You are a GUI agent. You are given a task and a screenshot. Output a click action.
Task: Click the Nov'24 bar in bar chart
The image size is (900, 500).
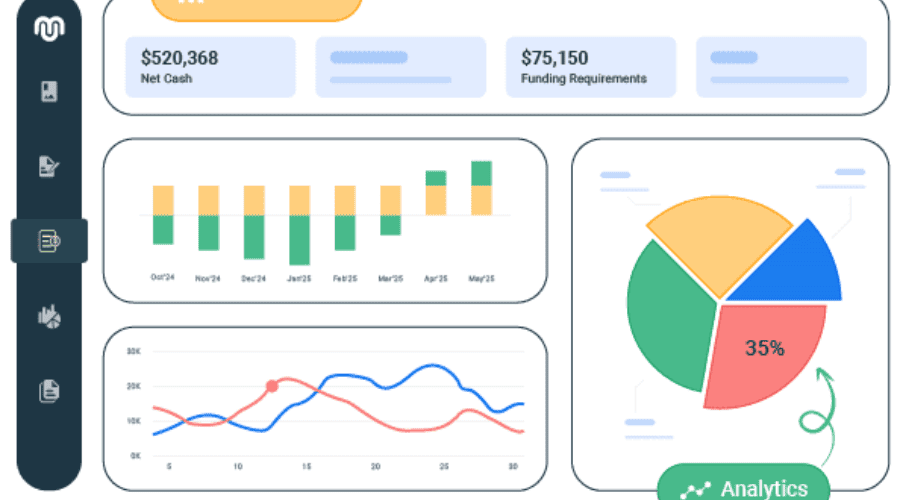tap(208, 218)
